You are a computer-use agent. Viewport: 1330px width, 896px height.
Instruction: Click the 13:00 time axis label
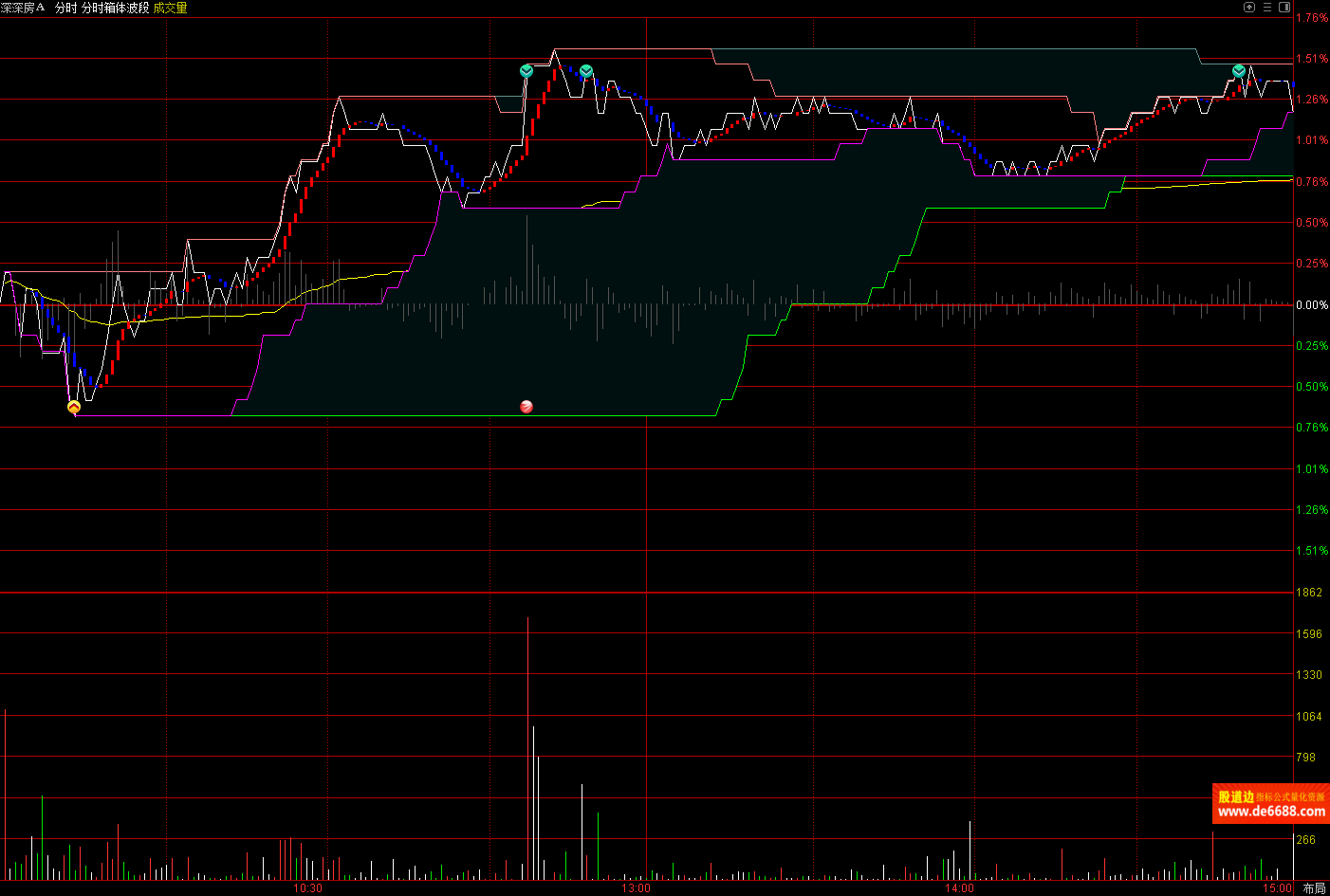point(636,888)
